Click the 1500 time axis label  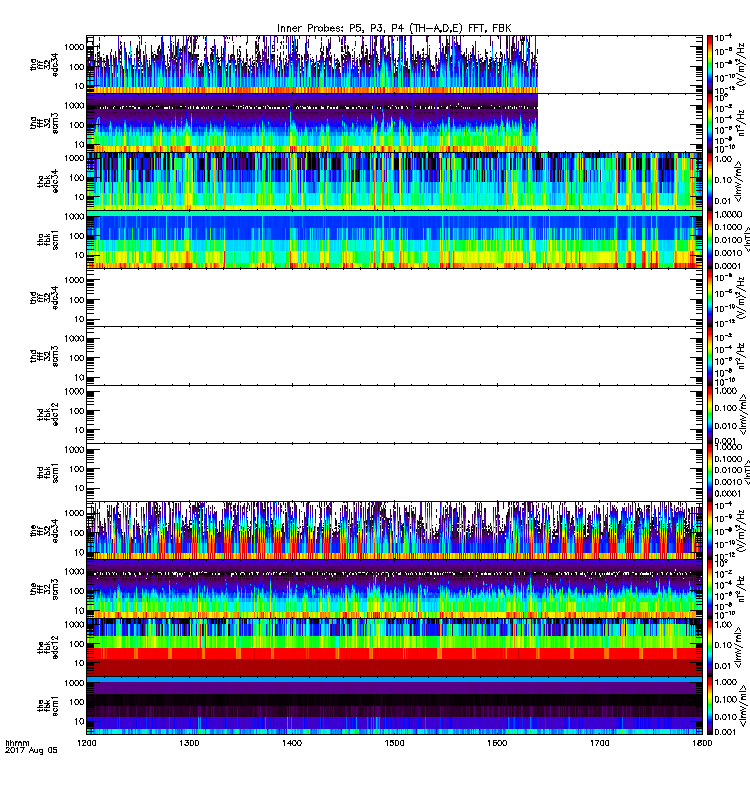point(394,743)
